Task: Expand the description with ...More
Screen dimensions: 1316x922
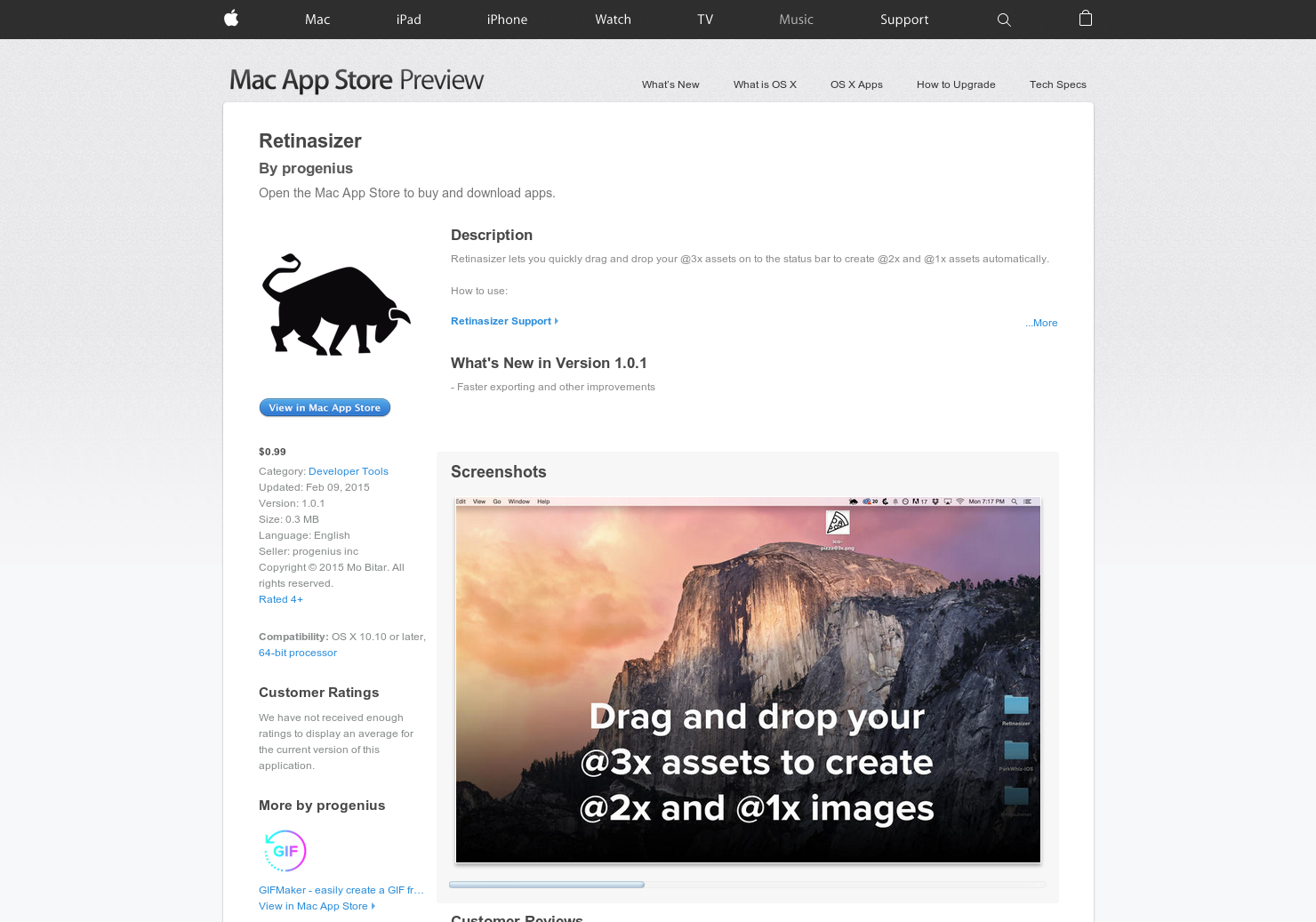Action: [x=1041, y=323]
